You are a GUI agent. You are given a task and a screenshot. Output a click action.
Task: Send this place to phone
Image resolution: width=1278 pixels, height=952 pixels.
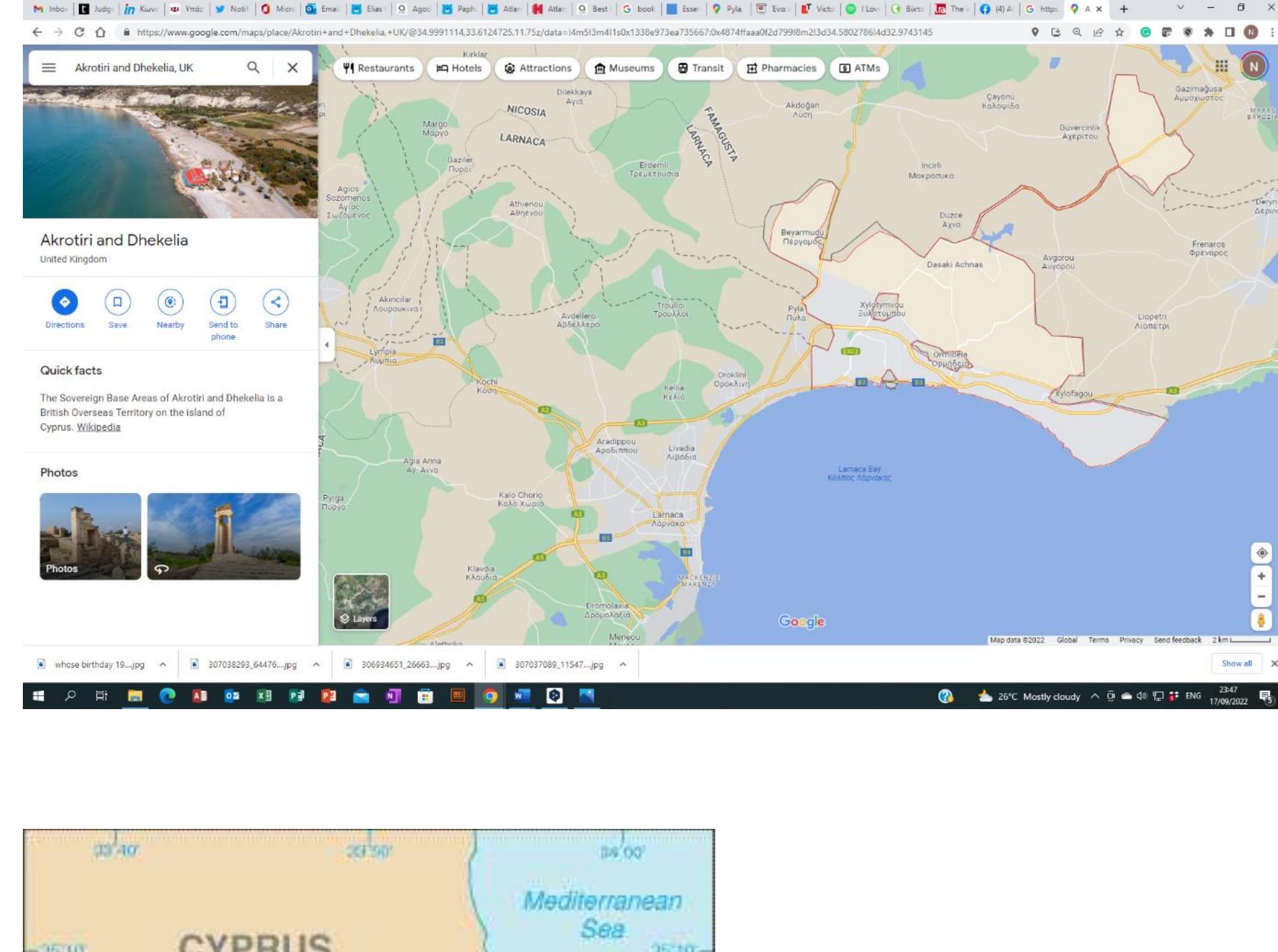coord(223,302)
